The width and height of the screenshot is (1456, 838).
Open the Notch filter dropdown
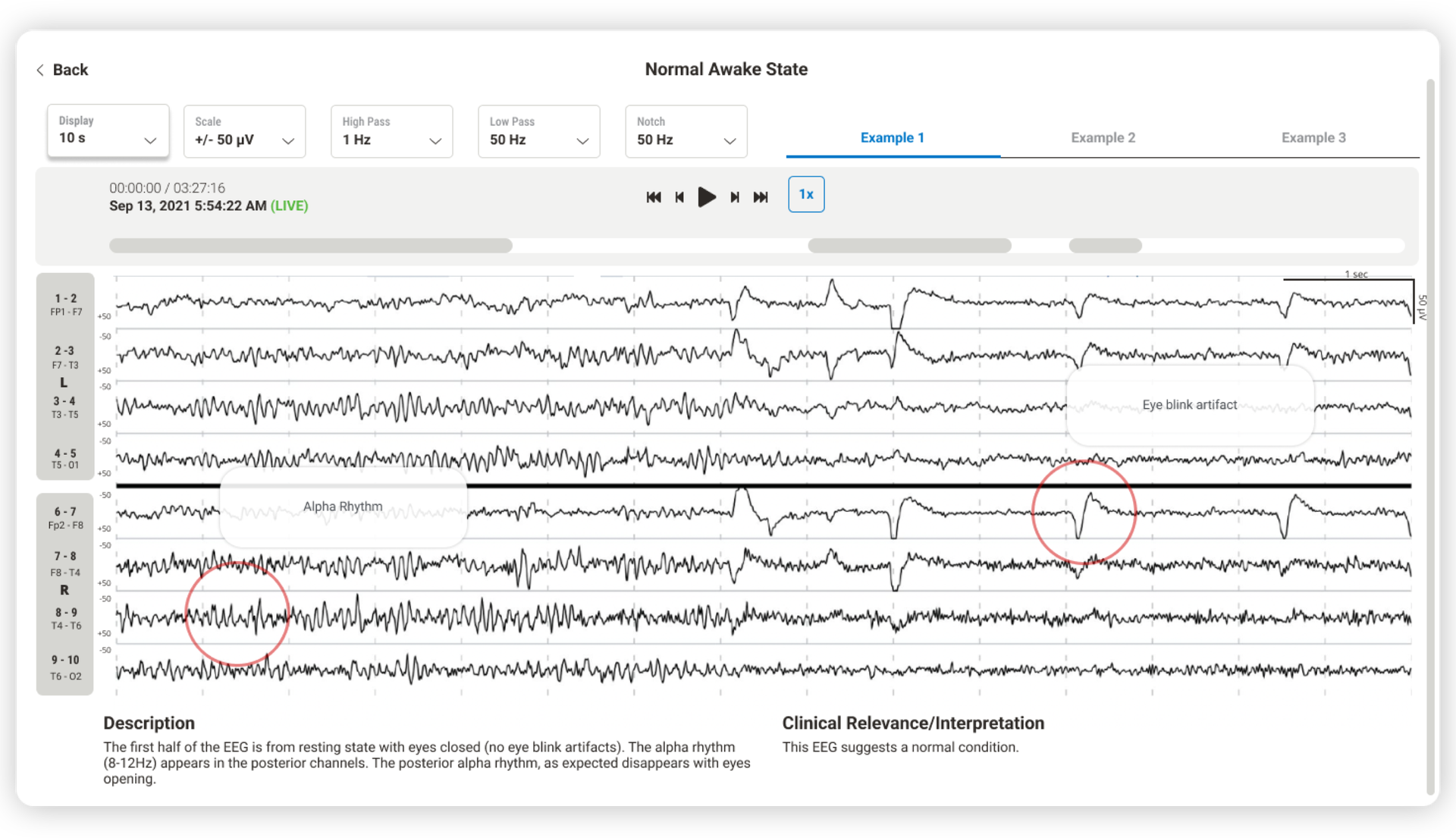click(x=686, y=132)
